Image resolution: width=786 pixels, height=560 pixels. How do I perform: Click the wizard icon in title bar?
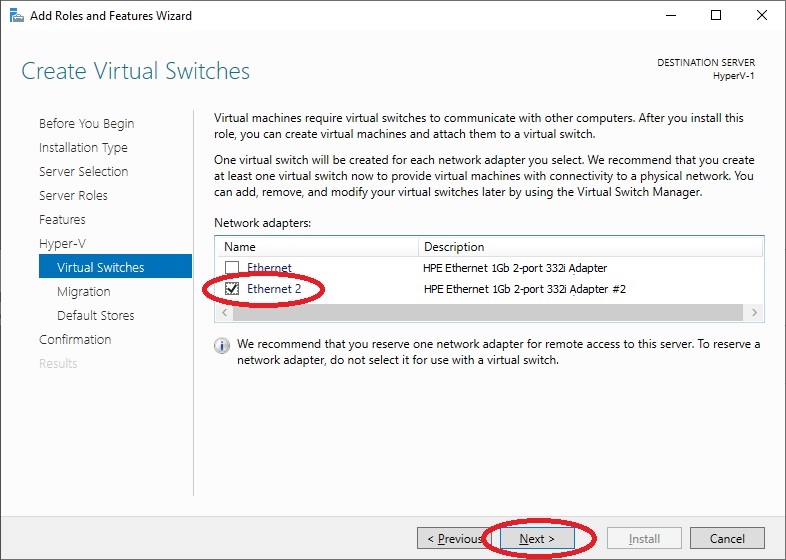pos(17,16)
